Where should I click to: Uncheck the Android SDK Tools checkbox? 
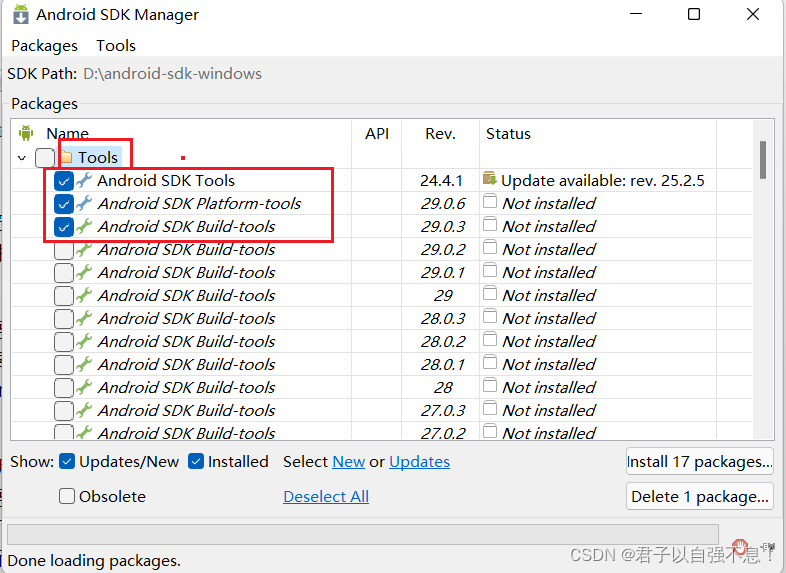click(x=64, y=181)
